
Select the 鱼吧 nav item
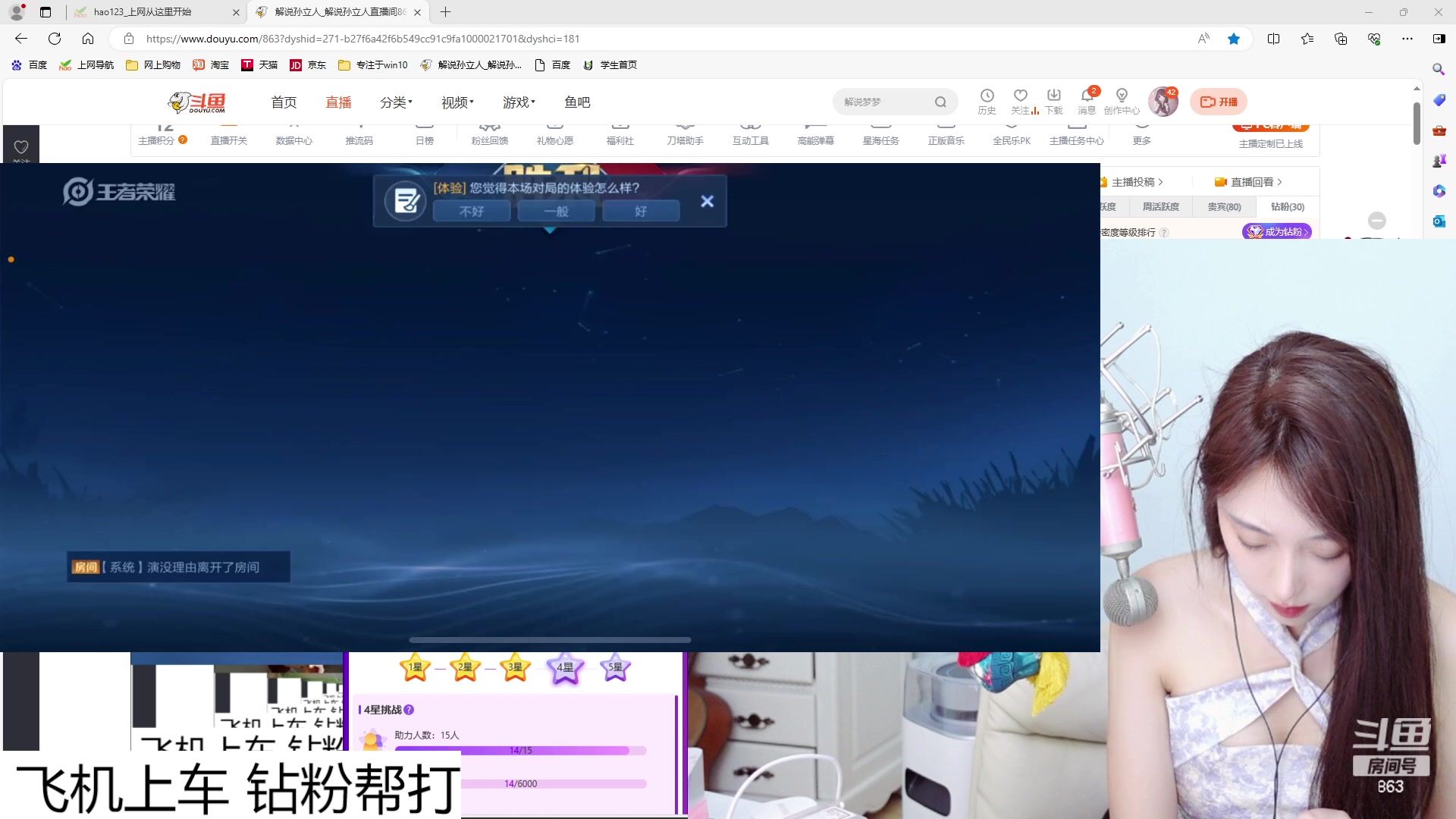577,102
